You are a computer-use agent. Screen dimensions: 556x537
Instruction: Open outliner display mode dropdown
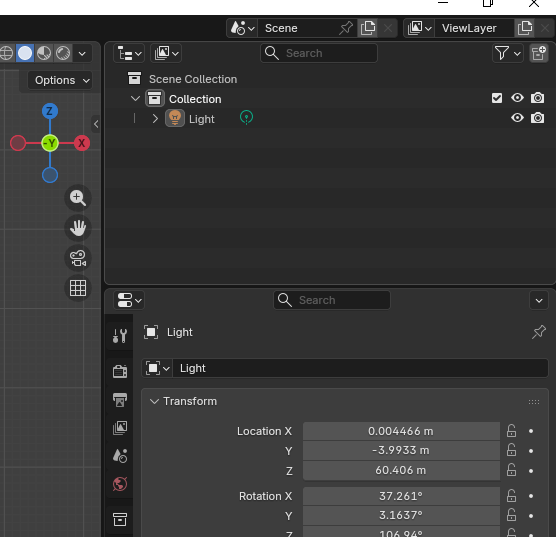coord(166,54)
